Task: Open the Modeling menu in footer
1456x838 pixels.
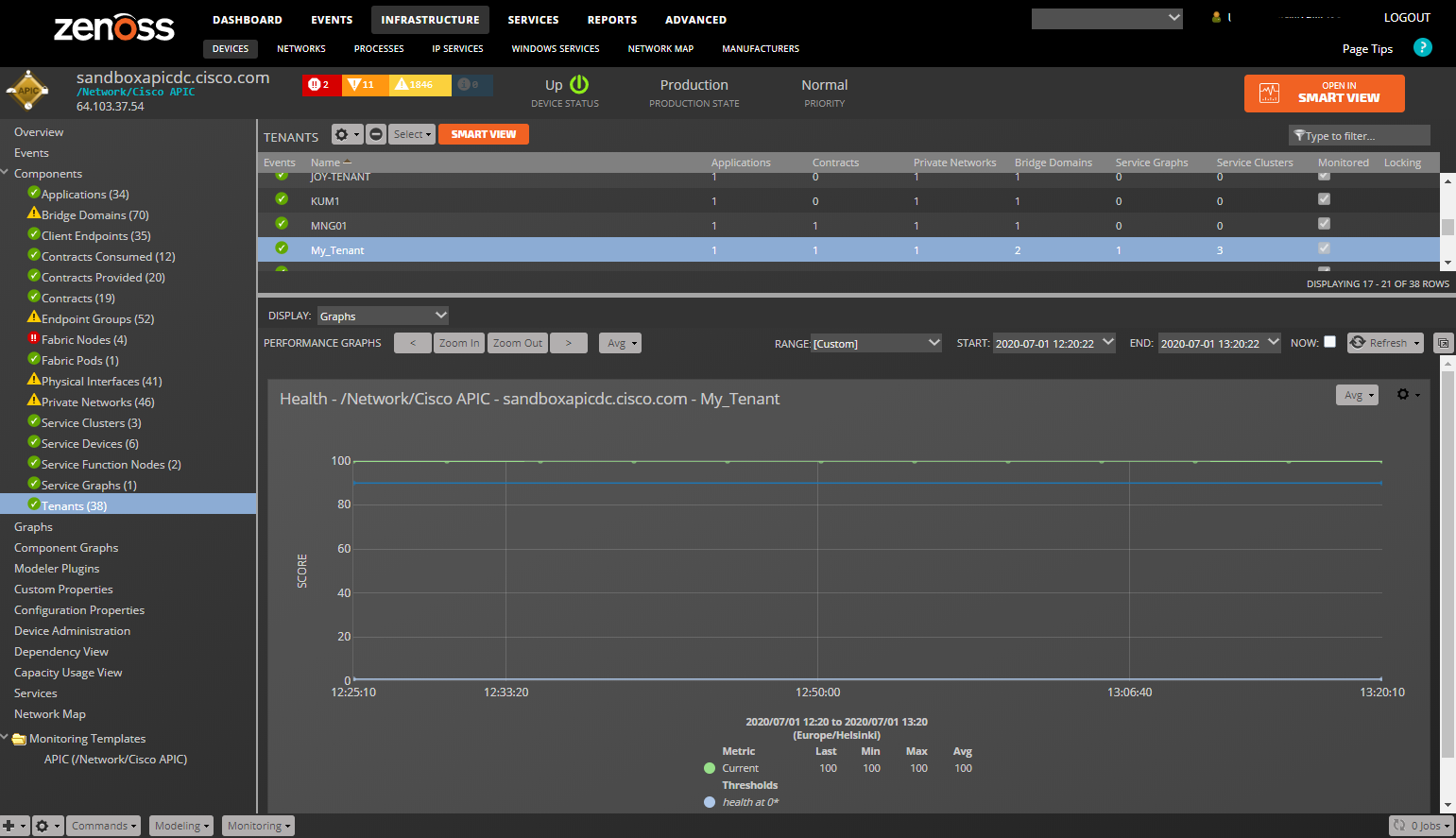Action: tap(181, 826)
